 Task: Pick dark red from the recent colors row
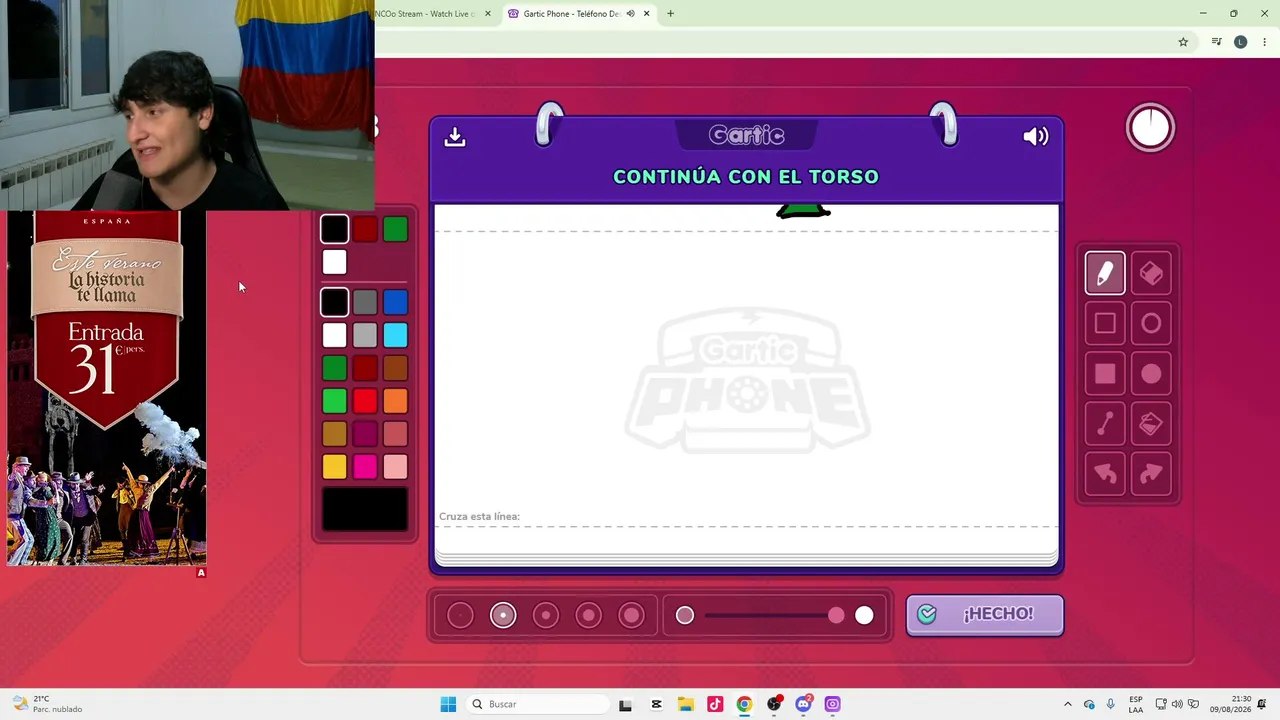coord(365,229)
